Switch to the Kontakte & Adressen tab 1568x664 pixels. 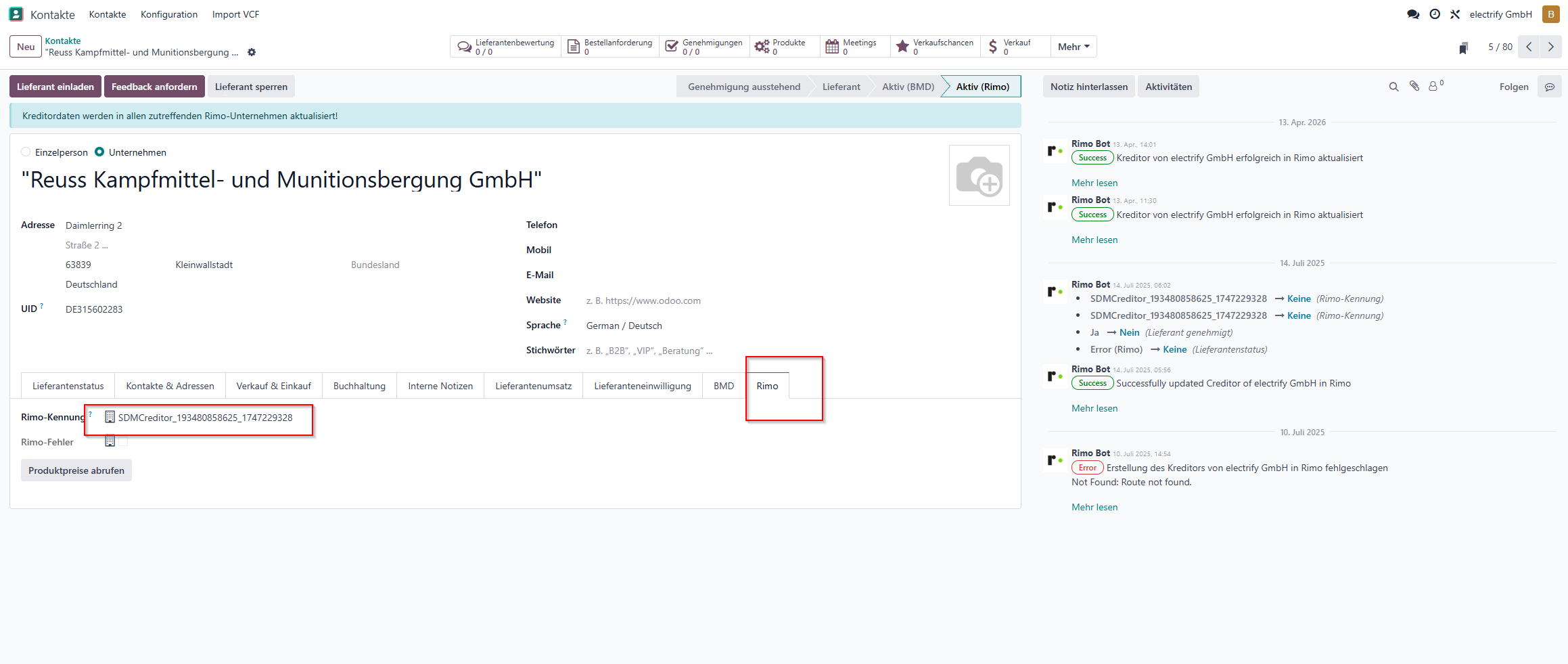pos(170,386)
